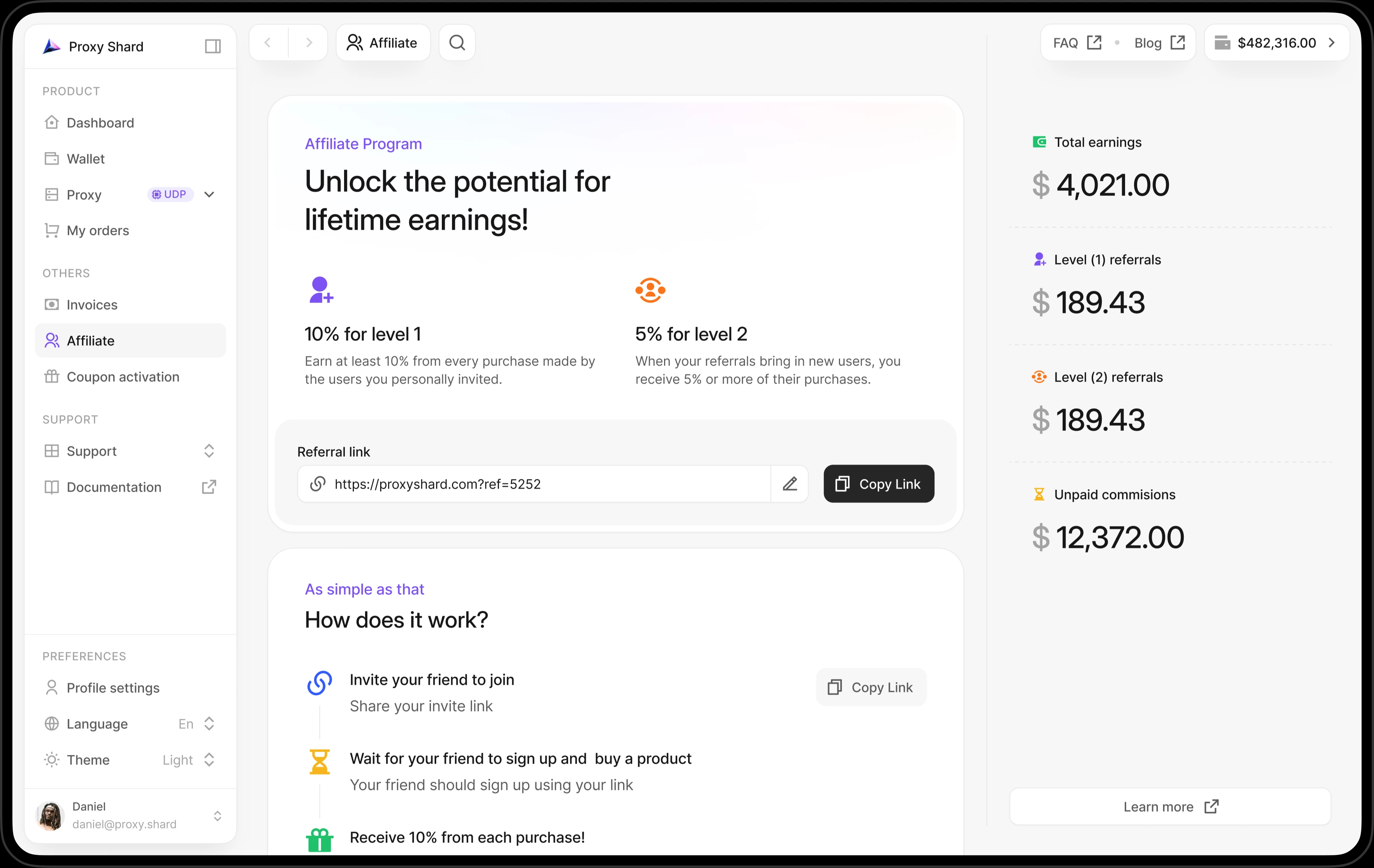Image resolution: width=1374 pixels, height=868 pixels.
Task: Expand the Proxy menu chevron
Action: click(209, 194)
